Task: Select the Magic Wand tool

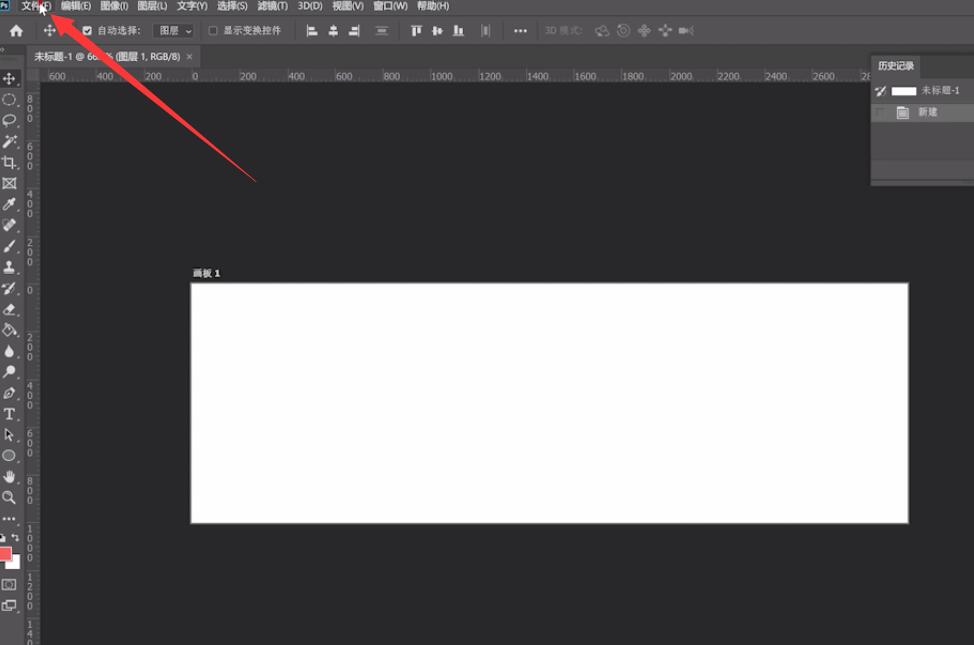Action: pyautogui.click(x=9, y=142)
